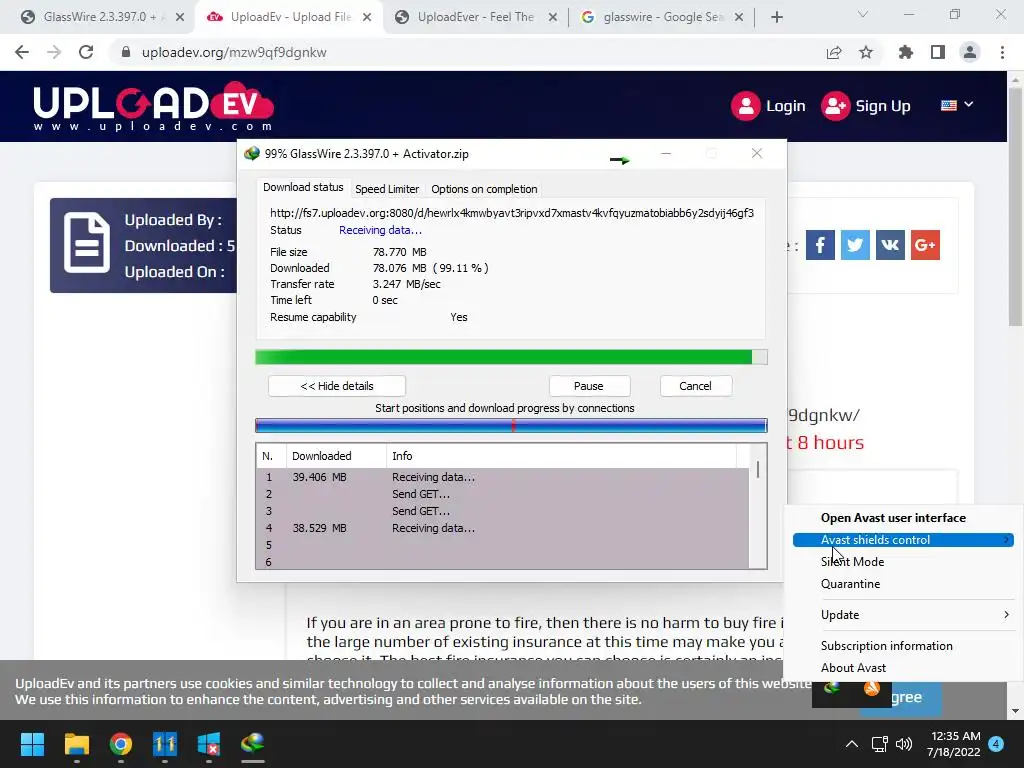1024x768 pixels.
Task: Open Chrome from the taskbar
Action: [x=121, y=744]
